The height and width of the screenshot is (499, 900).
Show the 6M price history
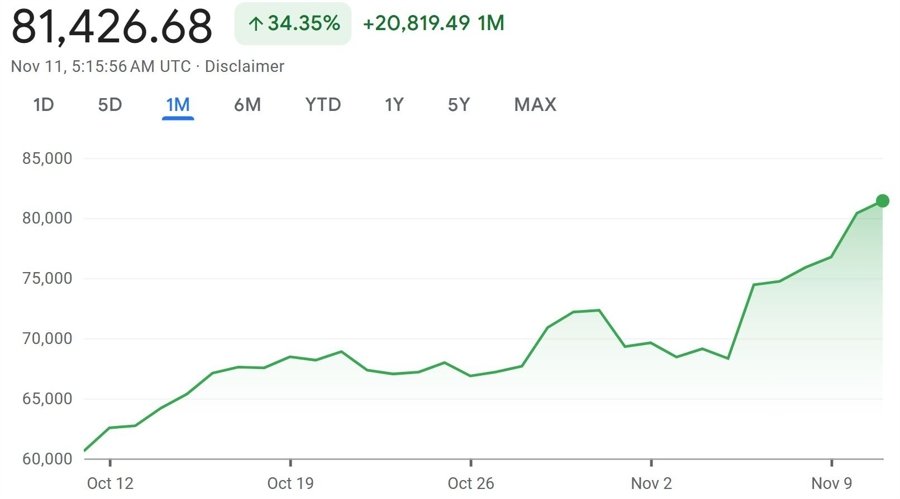(247, 105)
